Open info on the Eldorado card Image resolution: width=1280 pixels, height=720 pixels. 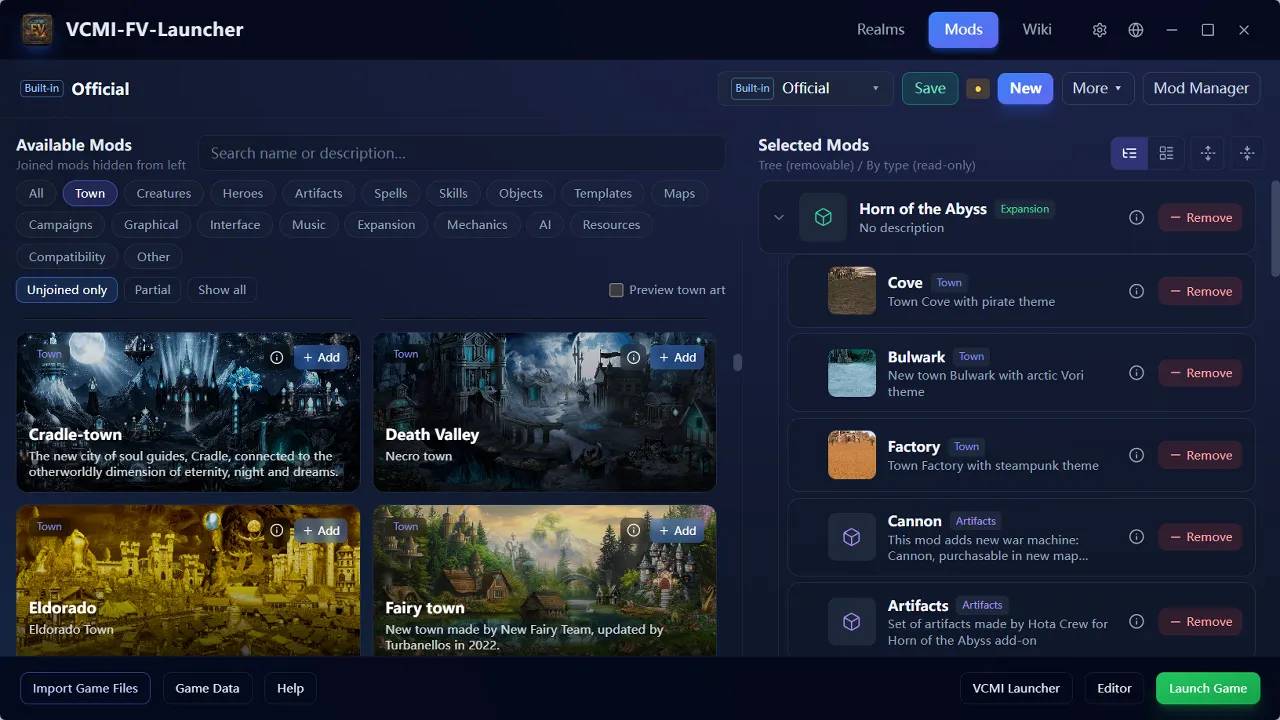(276, 530)
